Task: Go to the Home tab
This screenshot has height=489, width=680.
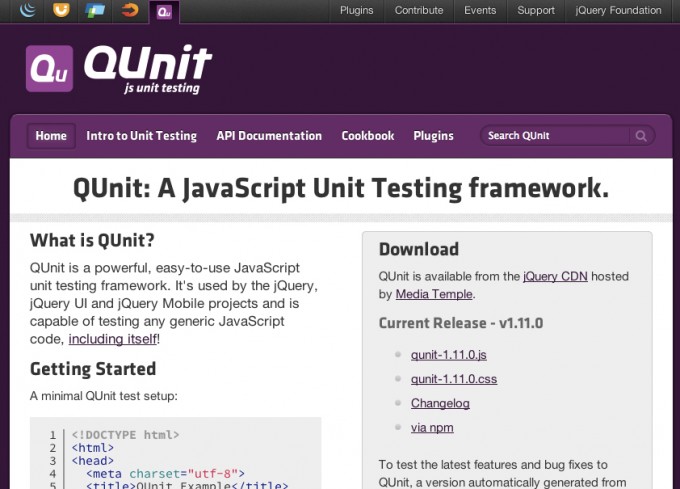Action: point(51,136)
